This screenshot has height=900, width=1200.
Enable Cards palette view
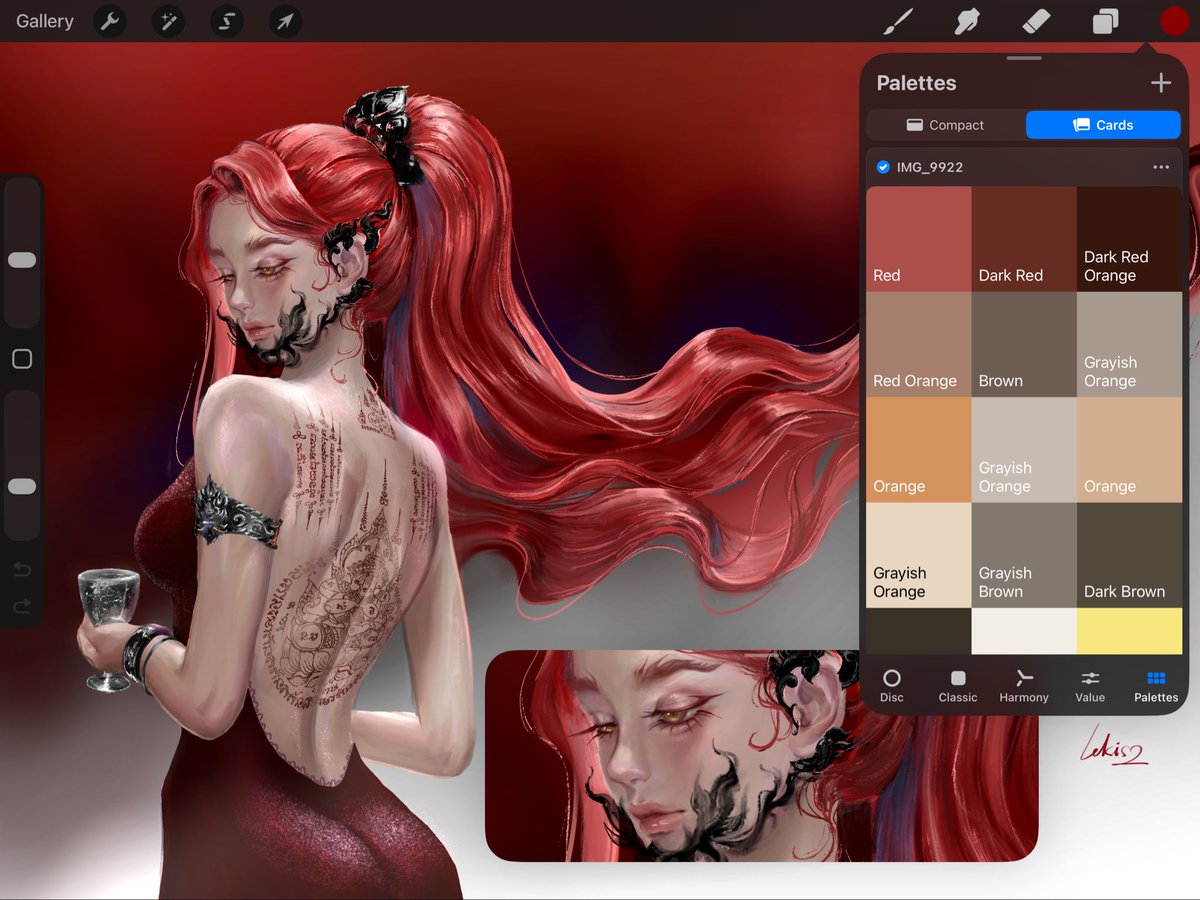coord(1103,124)
